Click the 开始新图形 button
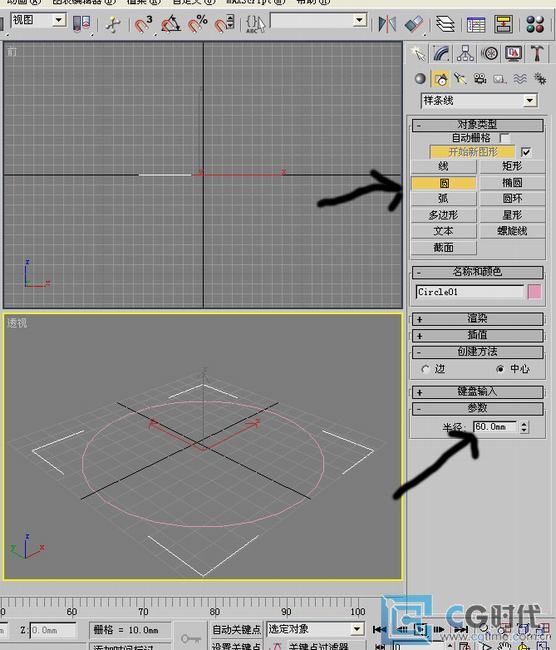The height and width of the screenshot is (650, 556). (x=473, y=152)
